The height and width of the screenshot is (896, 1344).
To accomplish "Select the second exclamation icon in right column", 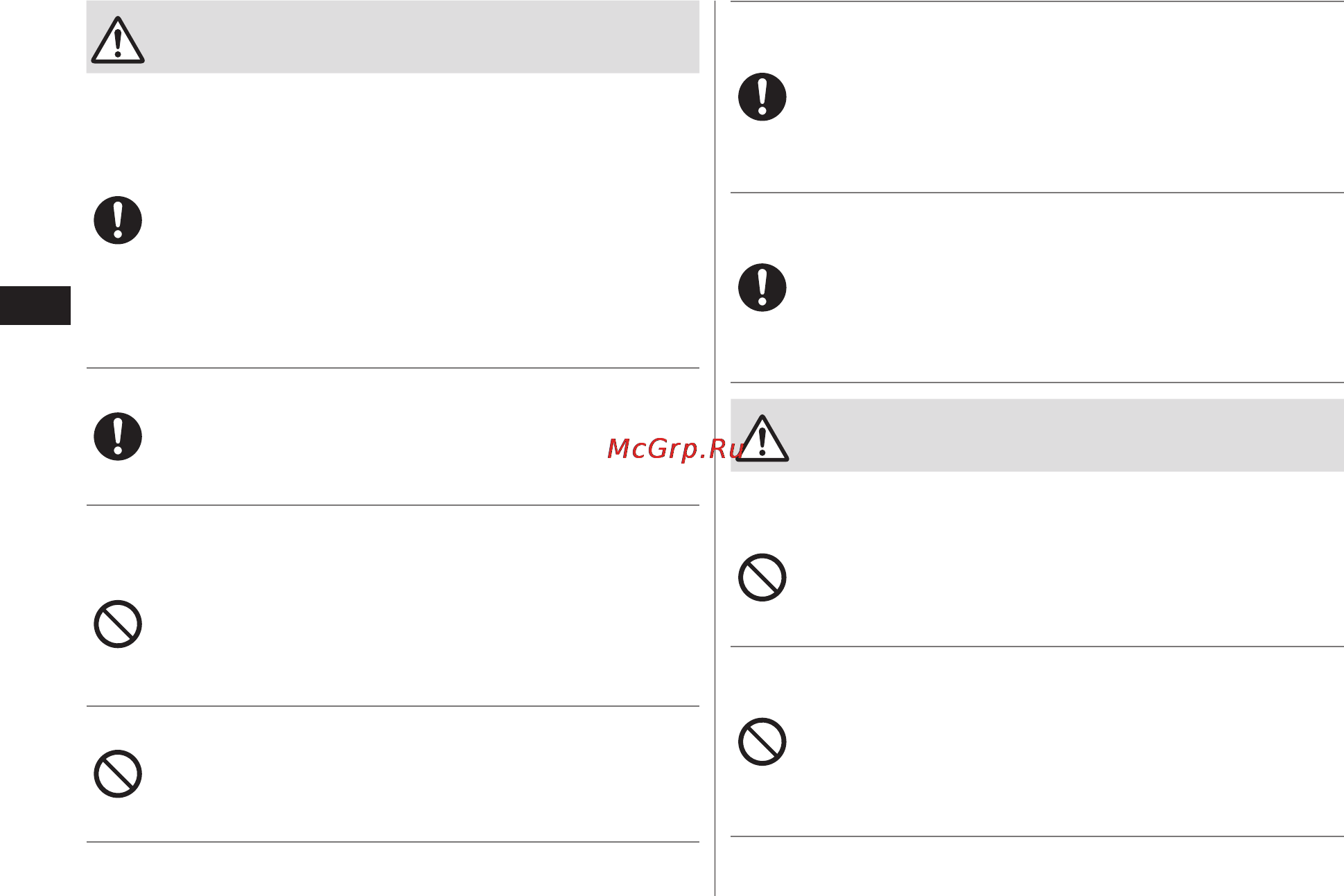I will 762,288.
